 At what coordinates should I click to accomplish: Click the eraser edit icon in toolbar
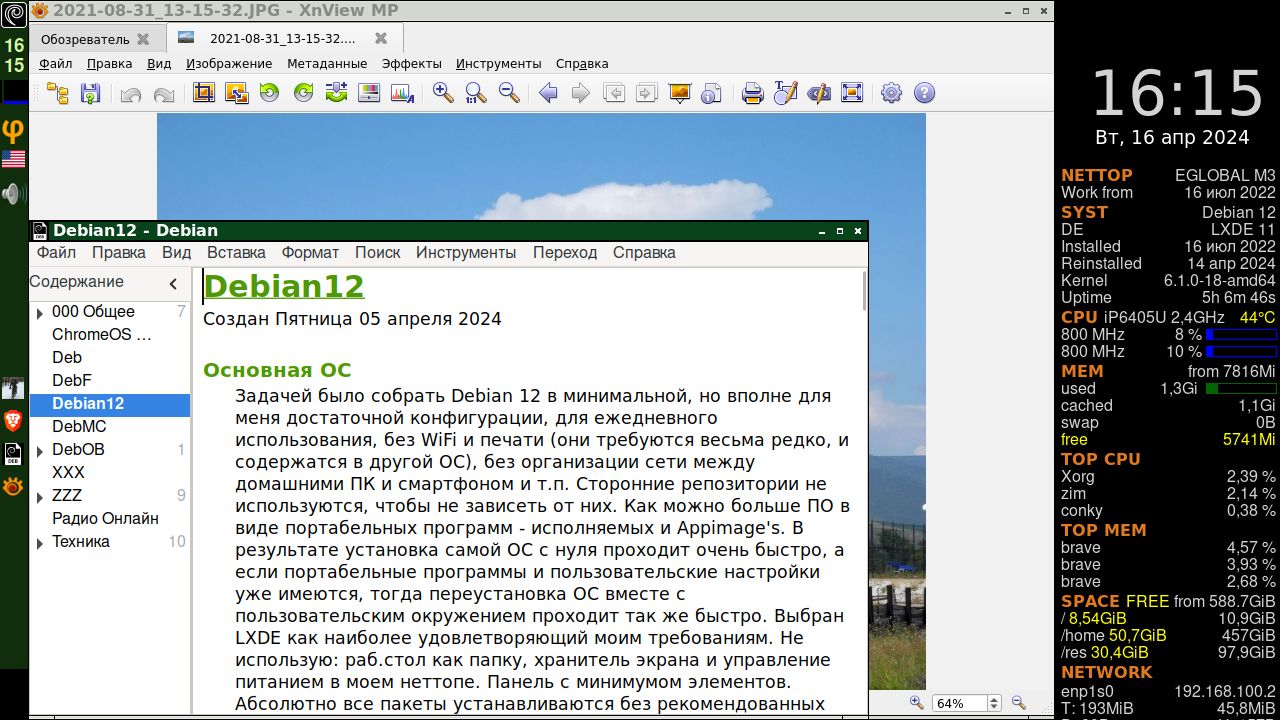coord(819,93)
